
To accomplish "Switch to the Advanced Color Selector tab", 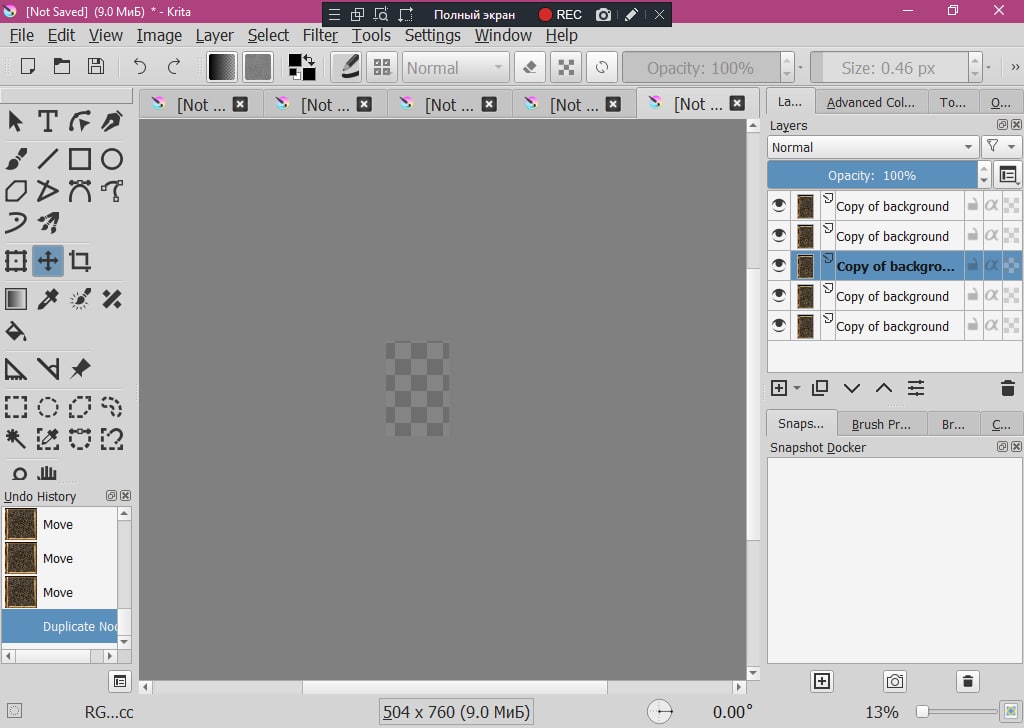I will pos(871,103).
